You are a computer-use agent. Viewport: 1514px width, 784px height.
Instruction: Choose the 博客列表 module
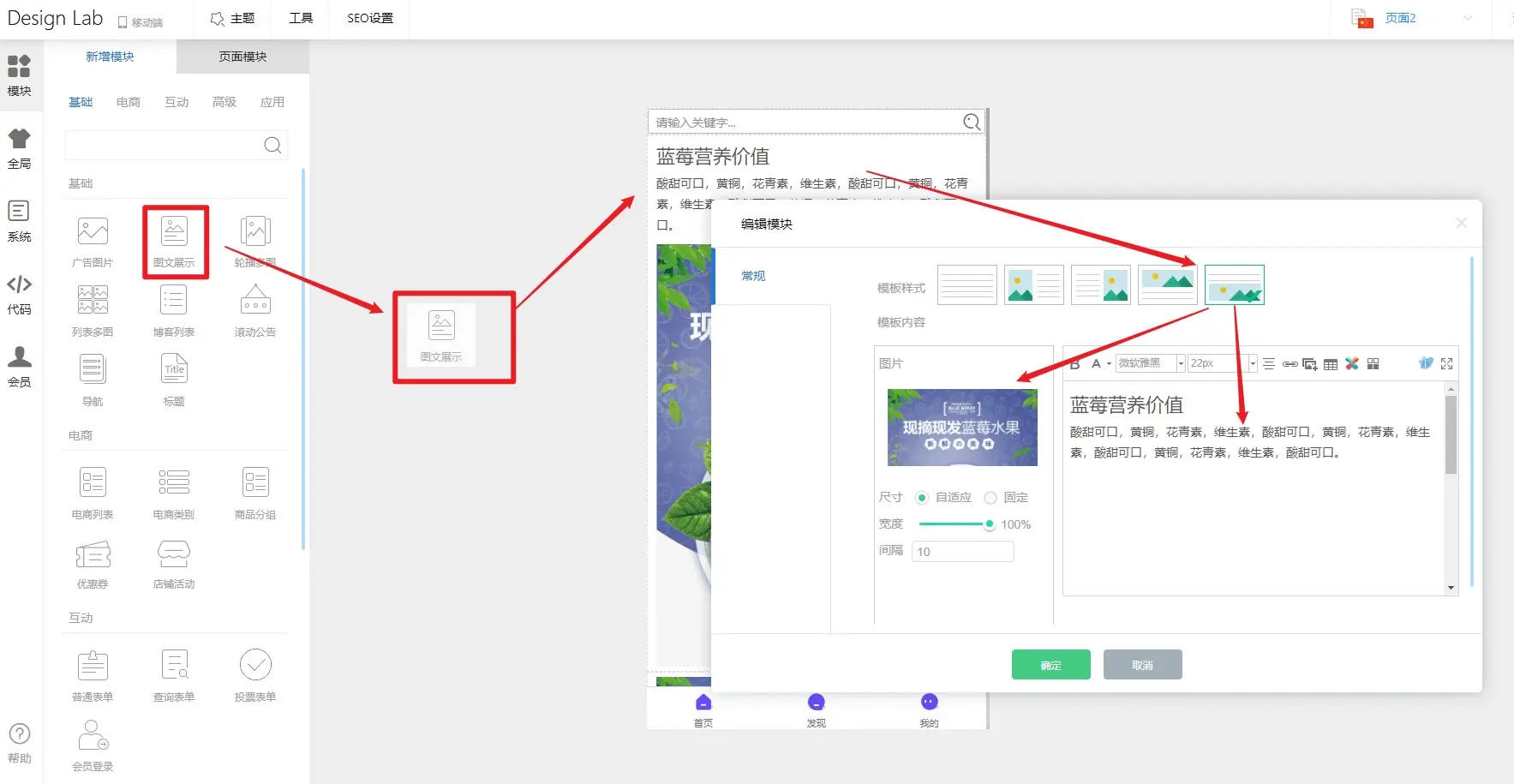tap(174, 302)
